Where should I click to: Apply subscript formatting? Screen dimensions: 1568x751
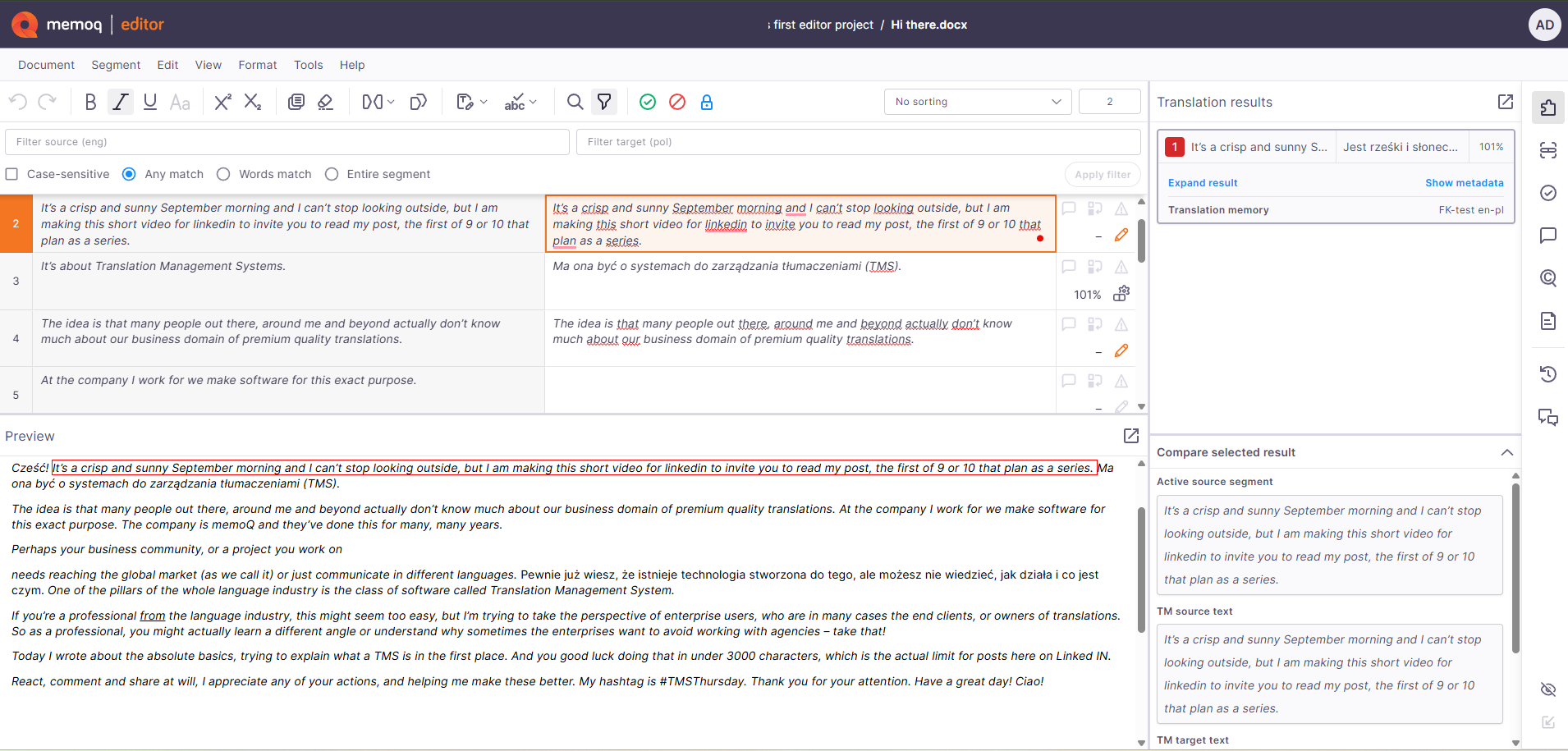click(254, 102)
